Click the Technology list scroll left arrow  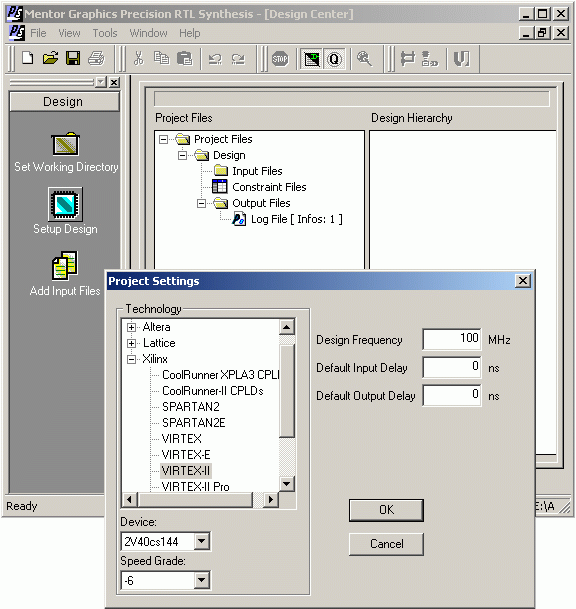pyautogui.click(x=130, y=499)
